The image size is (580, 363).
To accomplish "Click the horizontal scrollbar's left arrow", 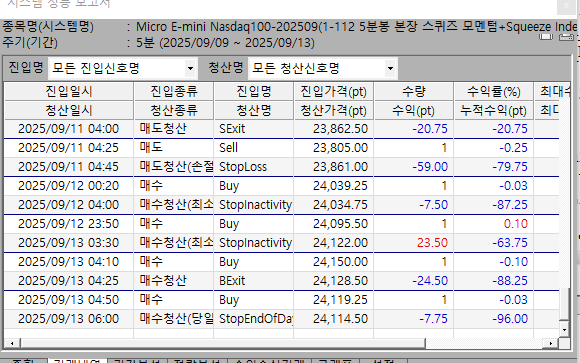I will [12, 343].
